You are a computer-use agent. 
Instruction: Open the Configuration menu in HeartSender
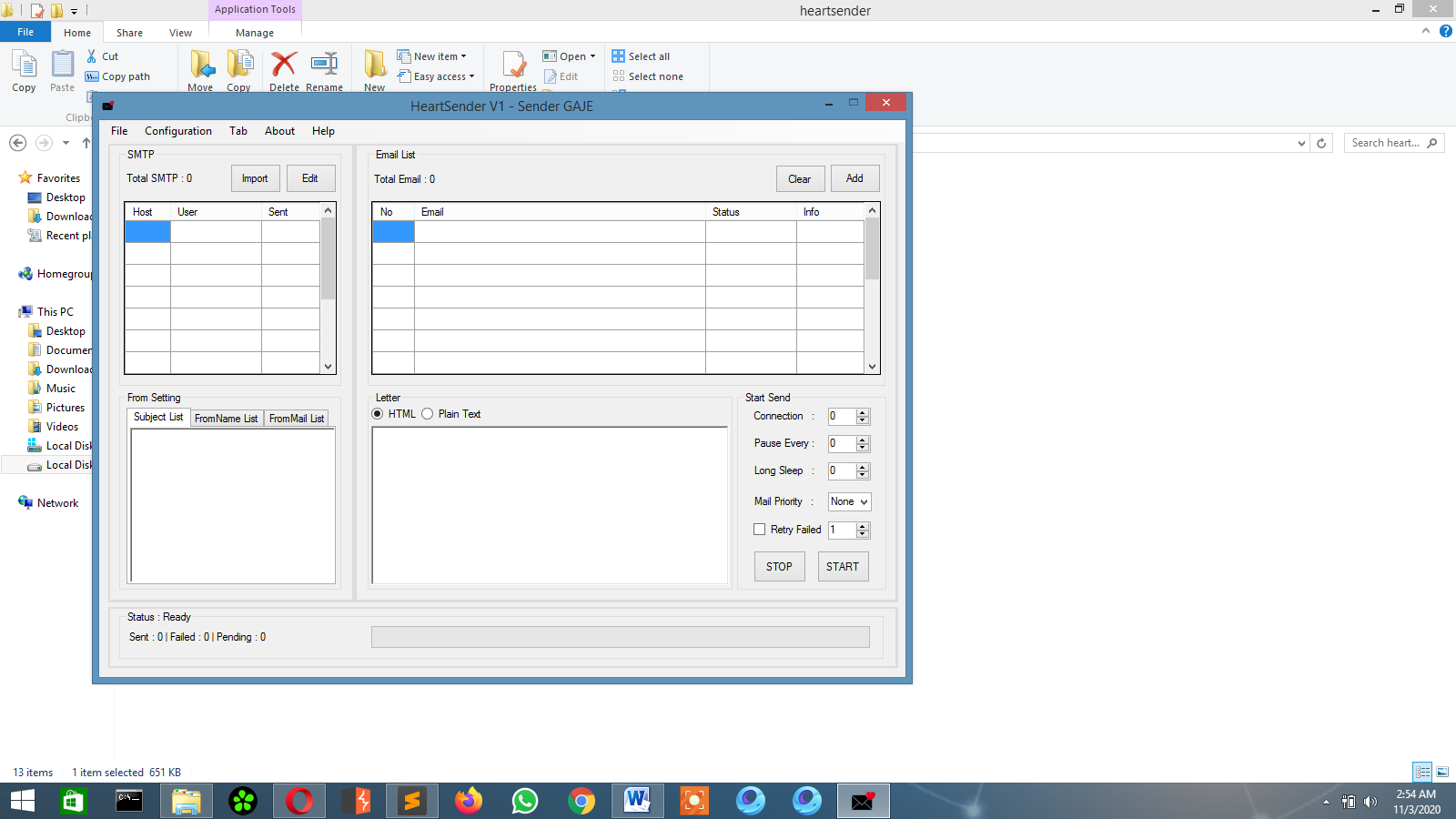click(177, 130)
